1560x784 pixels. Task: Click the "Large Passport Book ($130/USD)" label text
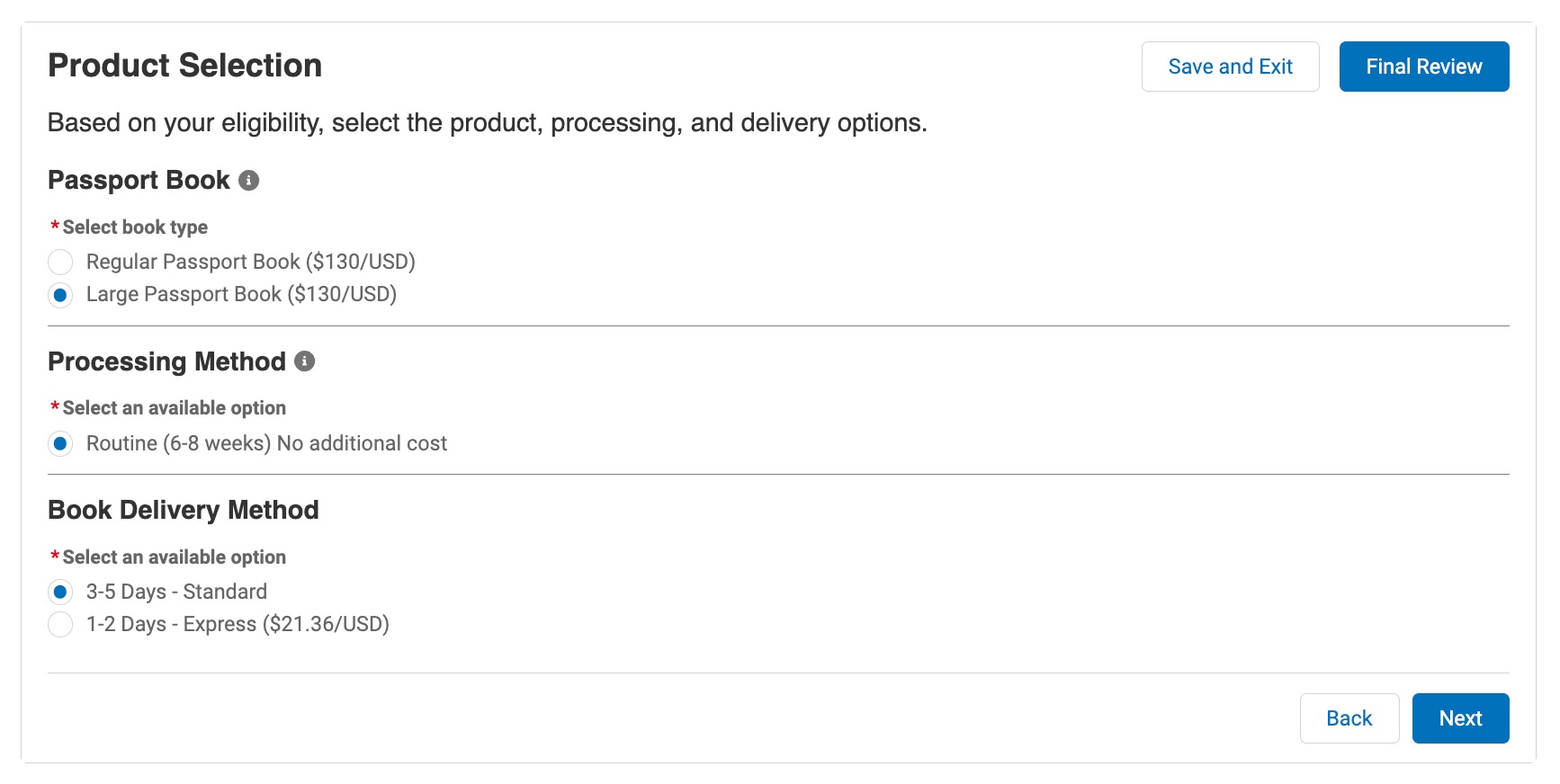(241, 295)
